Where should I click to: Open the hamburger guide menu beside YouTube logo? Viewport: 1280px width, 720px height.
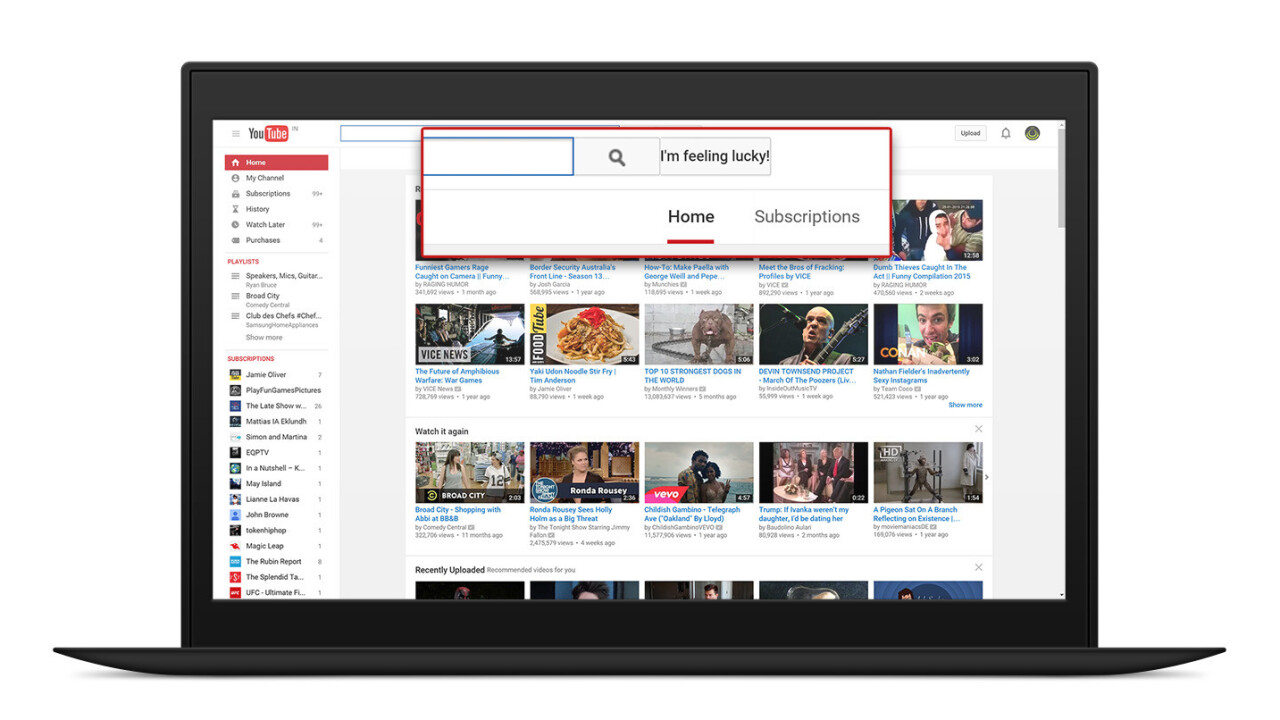click(x=236, y=134)
